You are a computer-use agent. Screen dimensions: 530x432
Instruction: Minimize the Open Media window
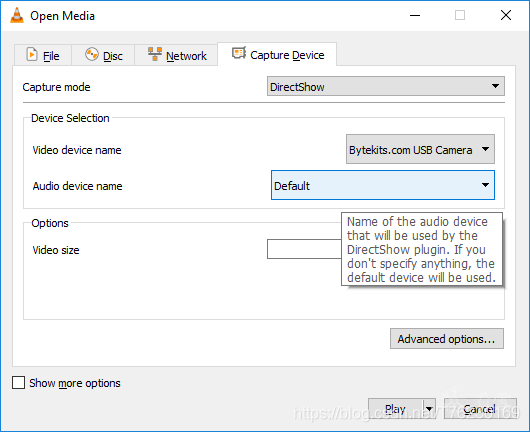coord(415,15)
